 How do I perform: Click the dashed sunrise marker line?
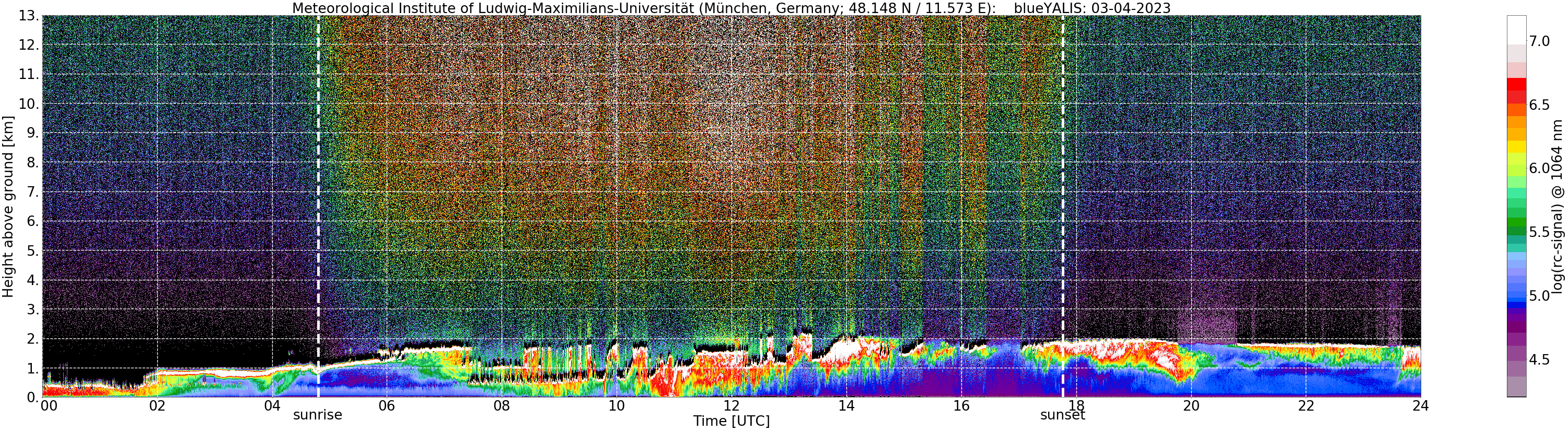pos(318,207)
